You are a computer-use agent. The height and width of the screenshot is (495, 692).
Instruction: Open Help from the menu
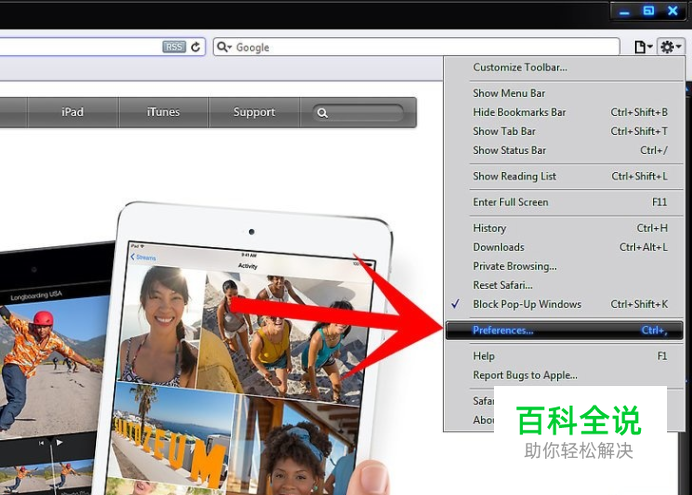pyautogui.click(x=564, y=356)
